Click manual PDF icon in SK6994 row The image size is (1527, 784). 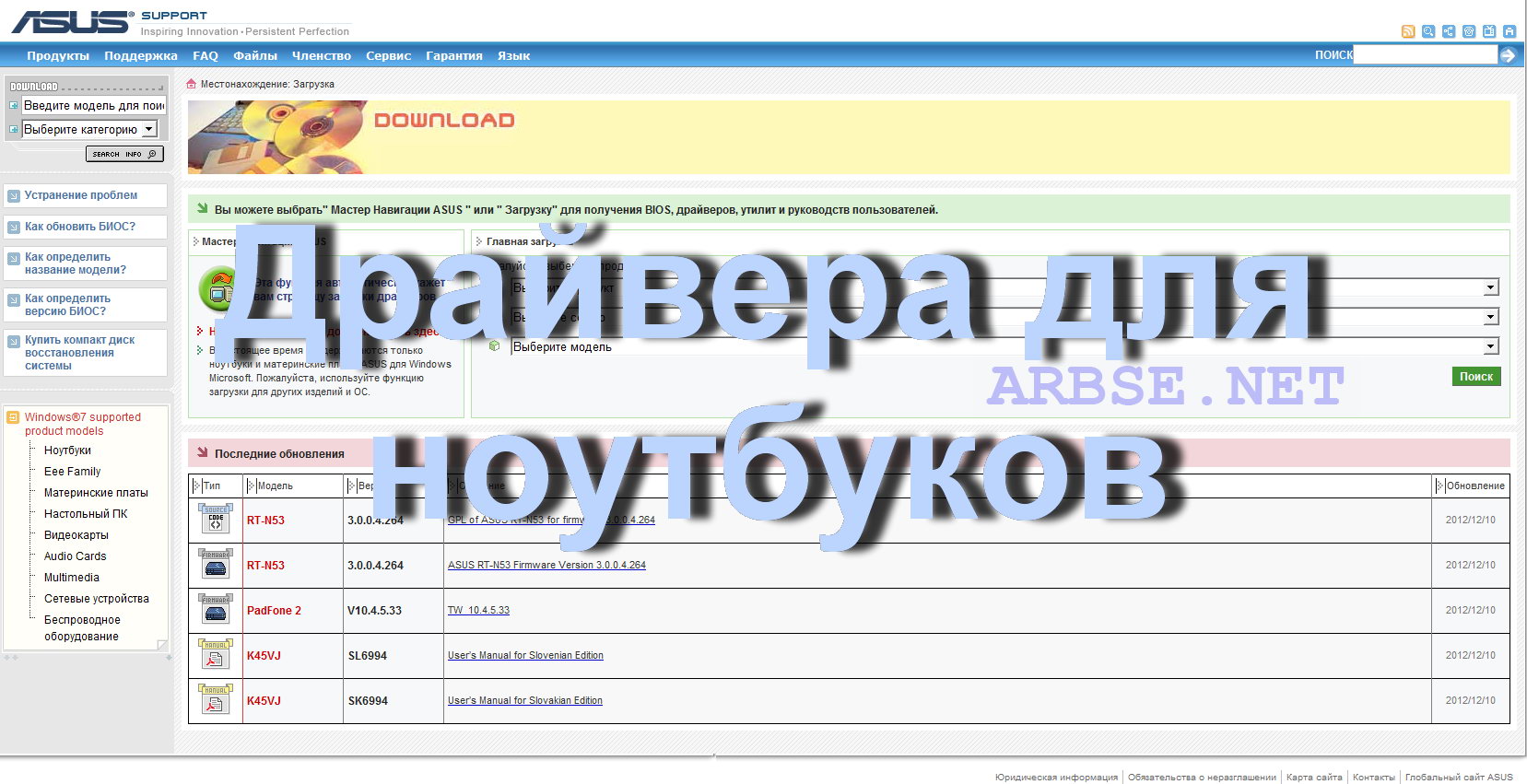[216, 700]
